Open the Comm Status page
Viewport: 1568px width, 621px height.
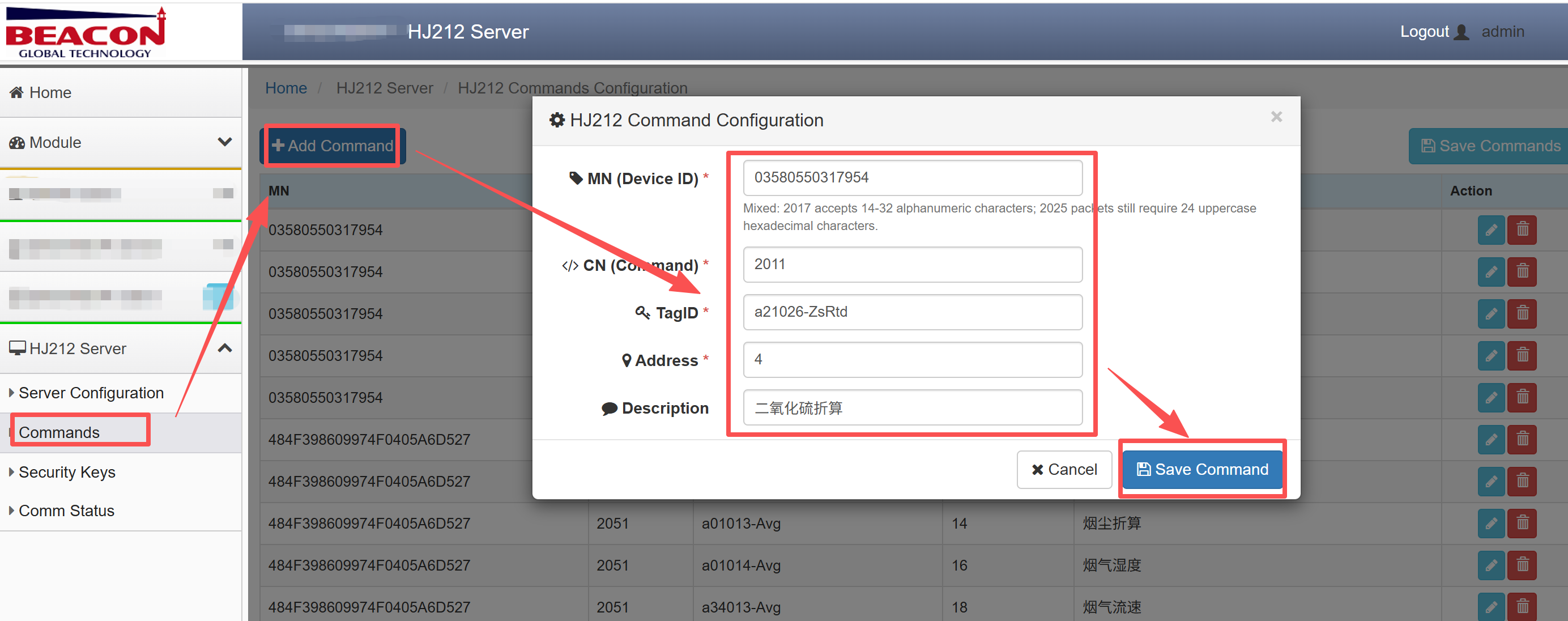[x=66, y=511]
